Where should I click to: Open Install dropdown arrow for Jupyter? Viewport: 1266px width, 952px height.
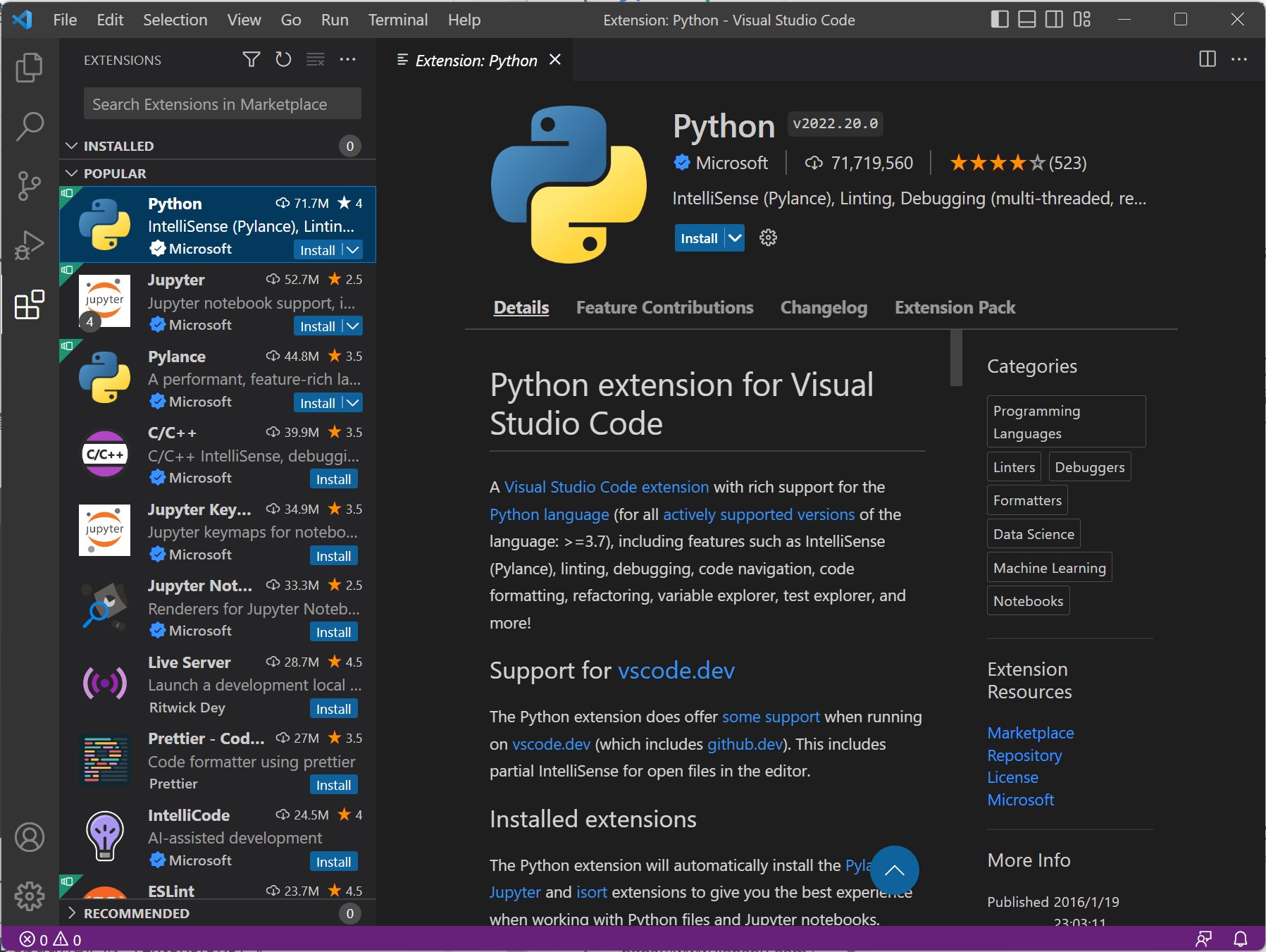click(x=353, y=326)
